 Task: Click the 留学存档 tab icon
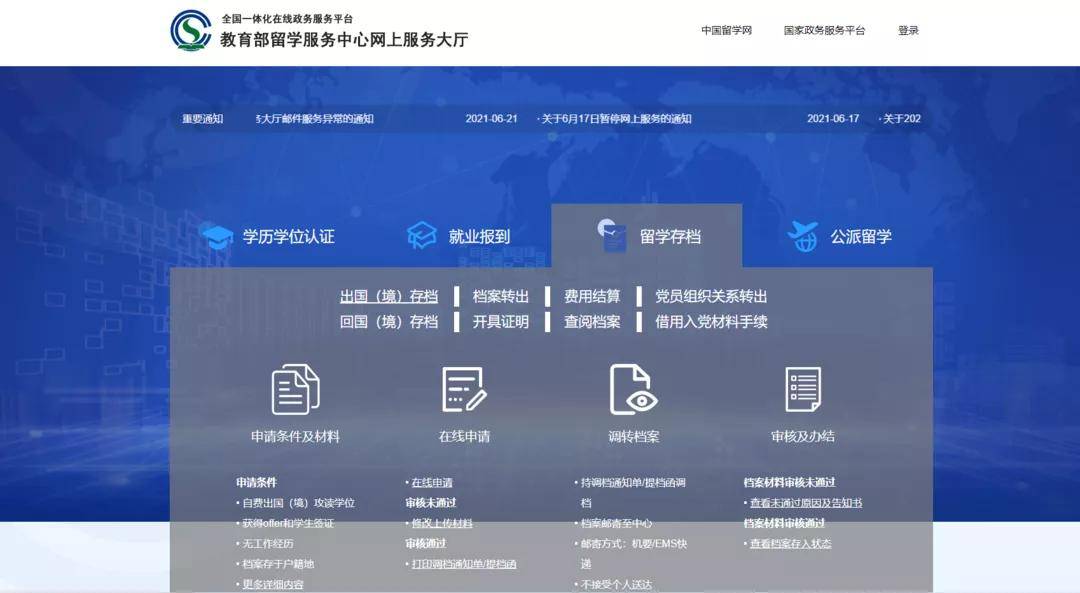click(612, 235)
